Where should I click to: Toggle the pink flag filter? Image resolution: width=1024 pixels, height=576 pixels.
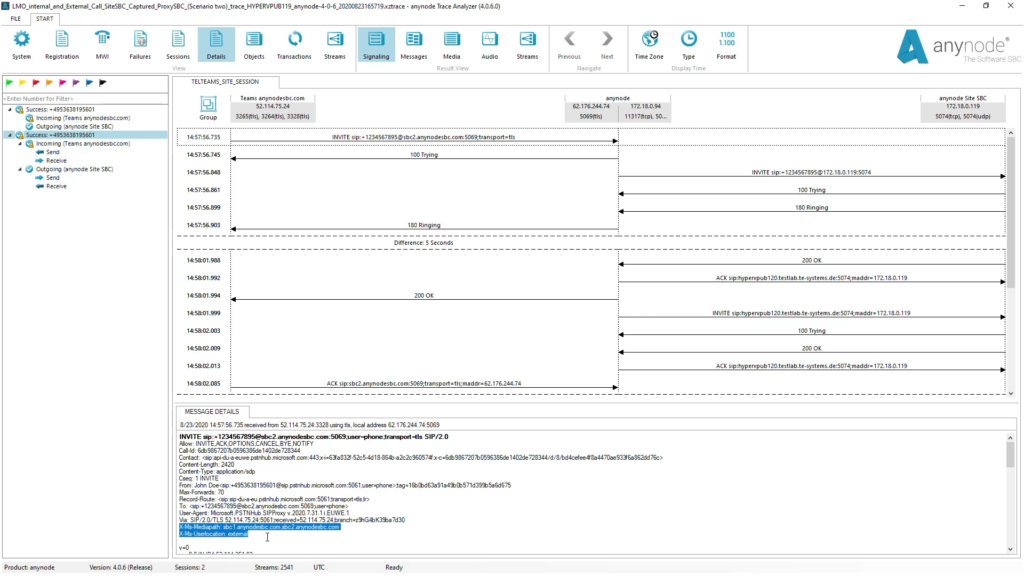pos(63,83)
